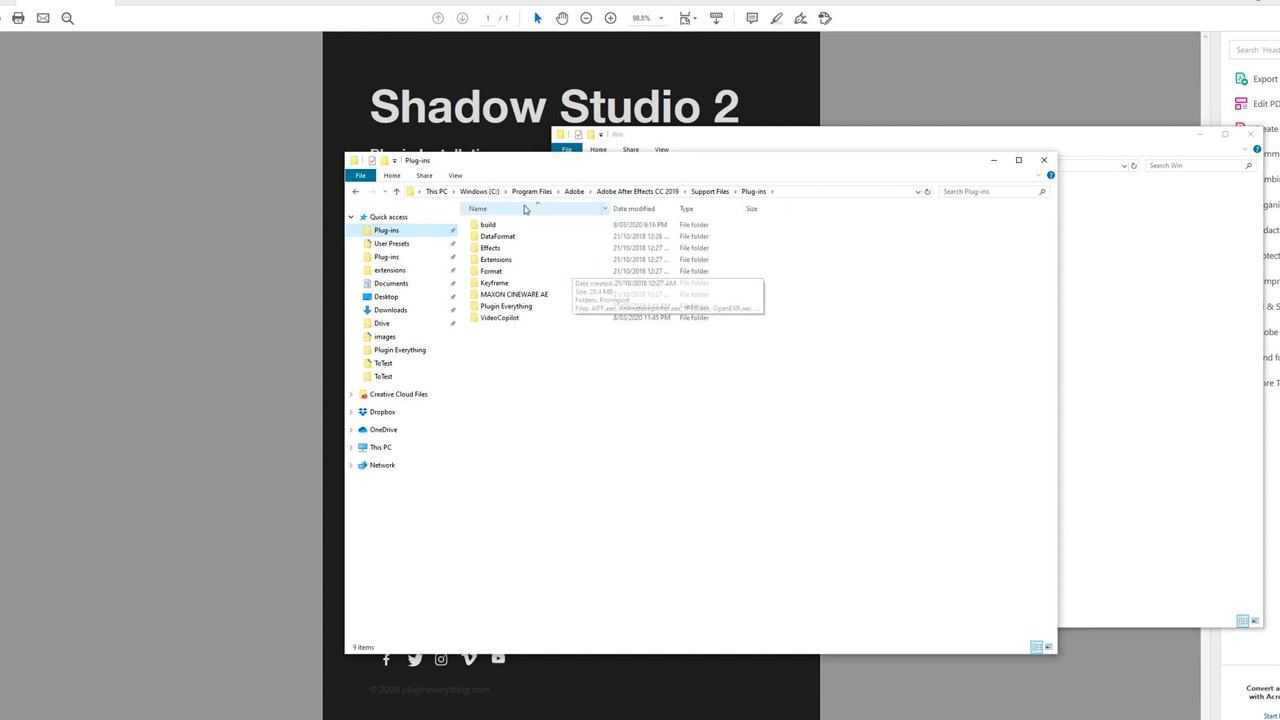This screenshot has width=1280, height=720.
Task: Open the email document icon
Action: [x=44, y=18]
